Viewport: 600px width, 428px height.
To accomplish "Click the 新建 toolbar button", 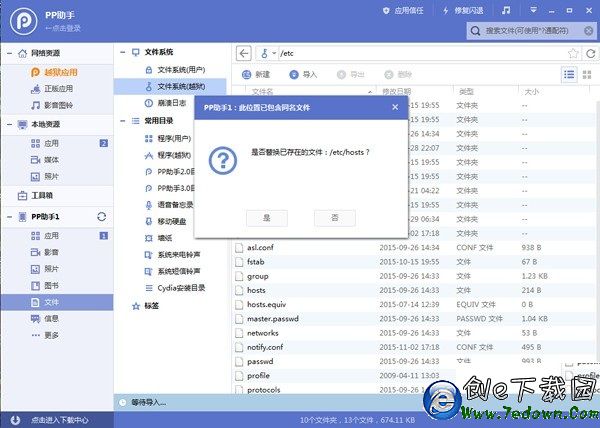I will (x=256, y=75).
